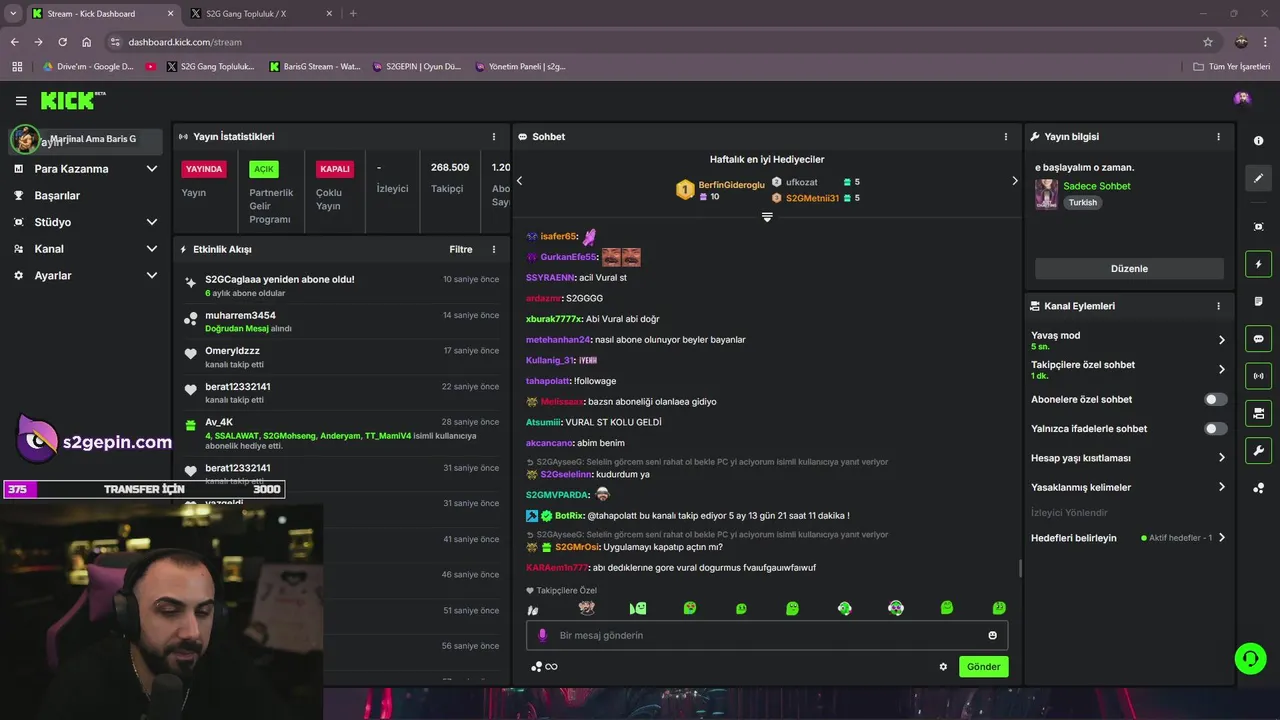Open Sadece Sohbet category link

(x=1097, y=186)
